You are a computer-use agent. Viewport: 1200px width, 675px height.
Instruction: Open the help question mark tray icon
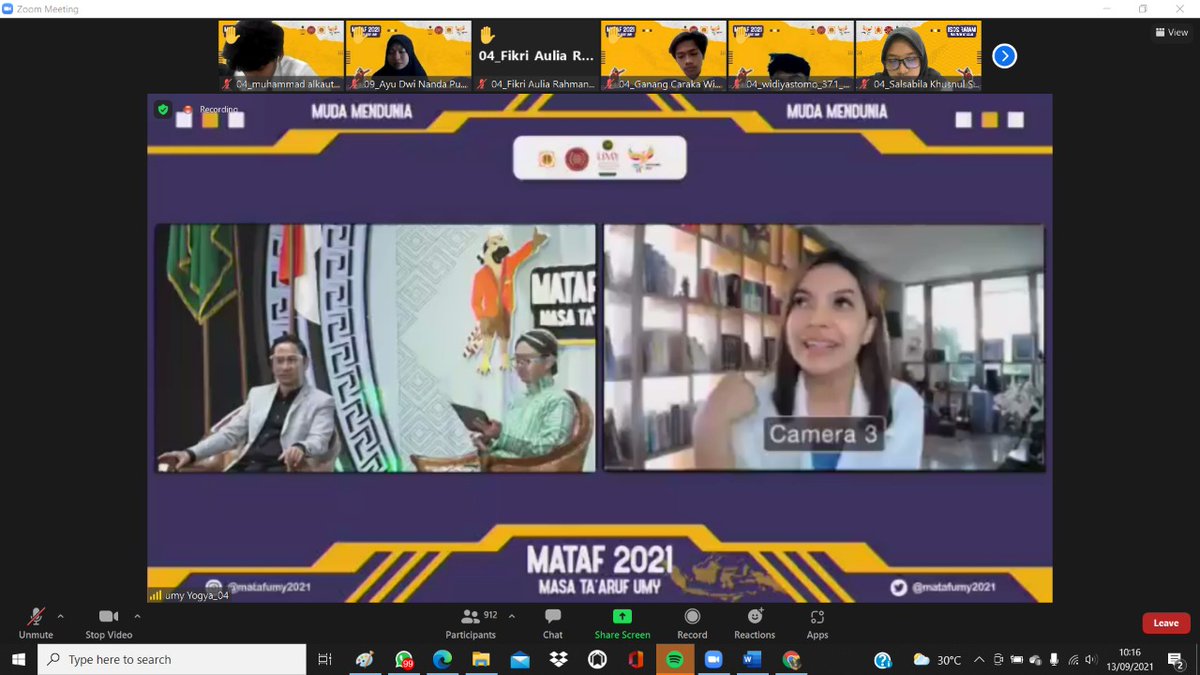coord(883,660)
